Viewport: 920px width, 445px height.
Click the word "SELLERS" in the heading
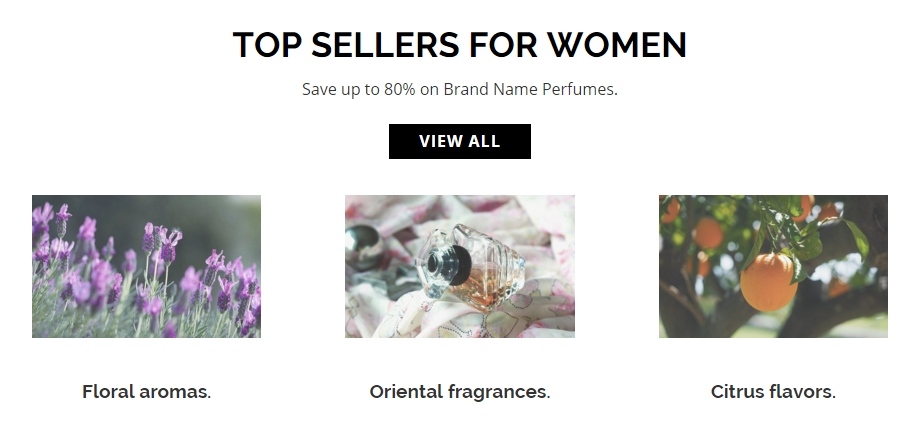[384, 45]
